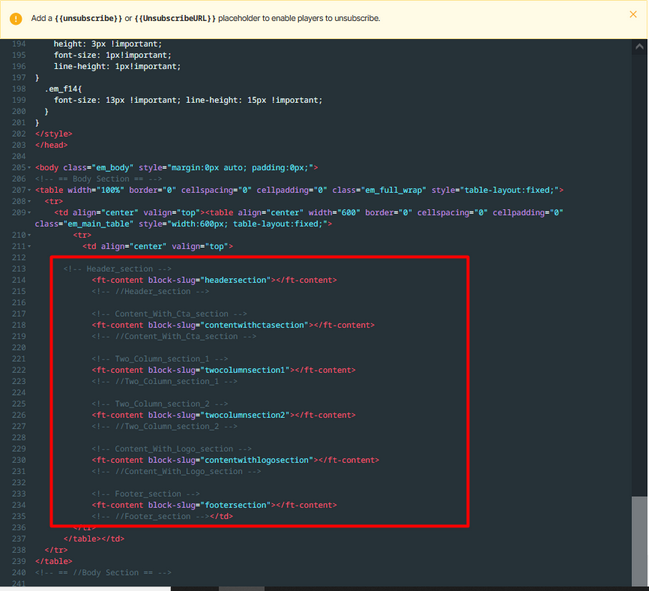650x593 pixels.
Task: Click the closing head tag on line 203
Action: [x=50, y=145]
